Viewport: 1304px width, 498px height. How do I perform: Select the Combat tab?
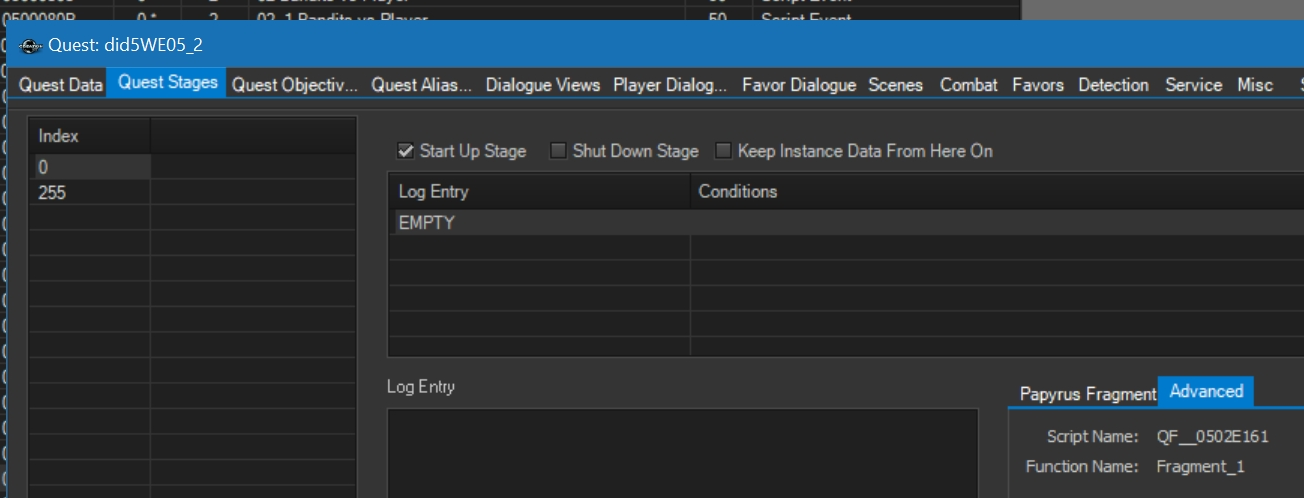968,85
